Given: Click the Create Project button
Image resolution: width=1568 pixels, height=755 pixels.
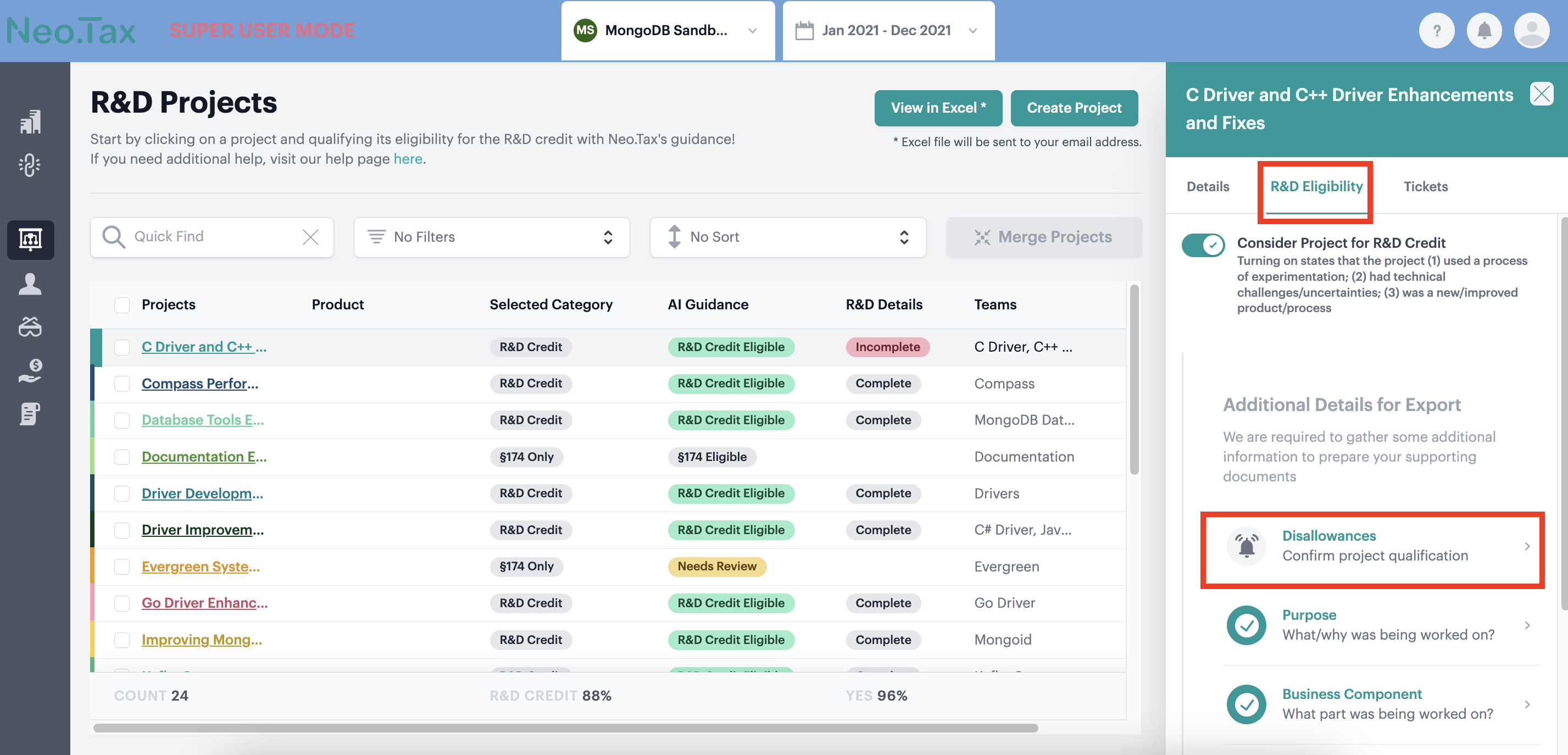Looking at the screenshot, I should [1074, 108].
